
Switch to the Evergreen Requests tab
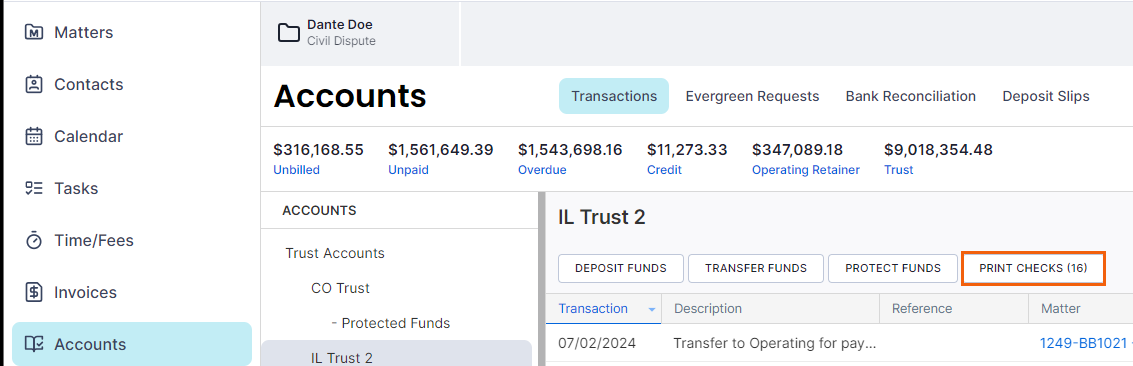pyautogui.click(x=752, y=96)
